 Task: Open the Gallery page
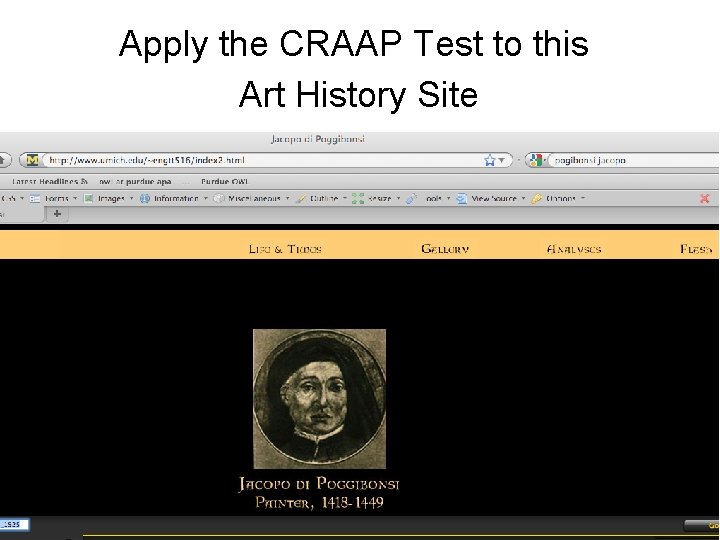coord(445,249)
